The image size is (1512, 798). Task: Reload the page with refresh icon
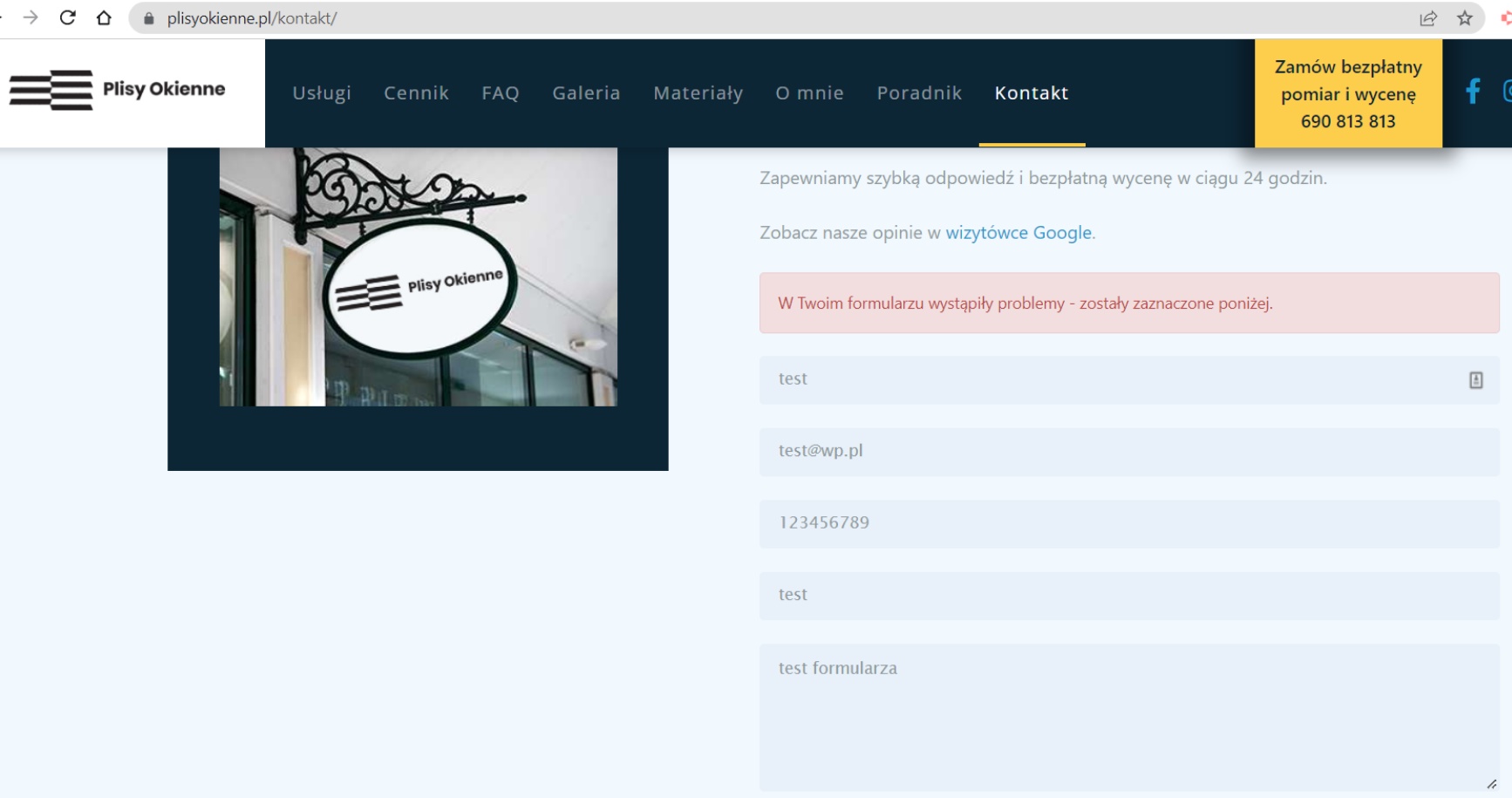point(67,17)
